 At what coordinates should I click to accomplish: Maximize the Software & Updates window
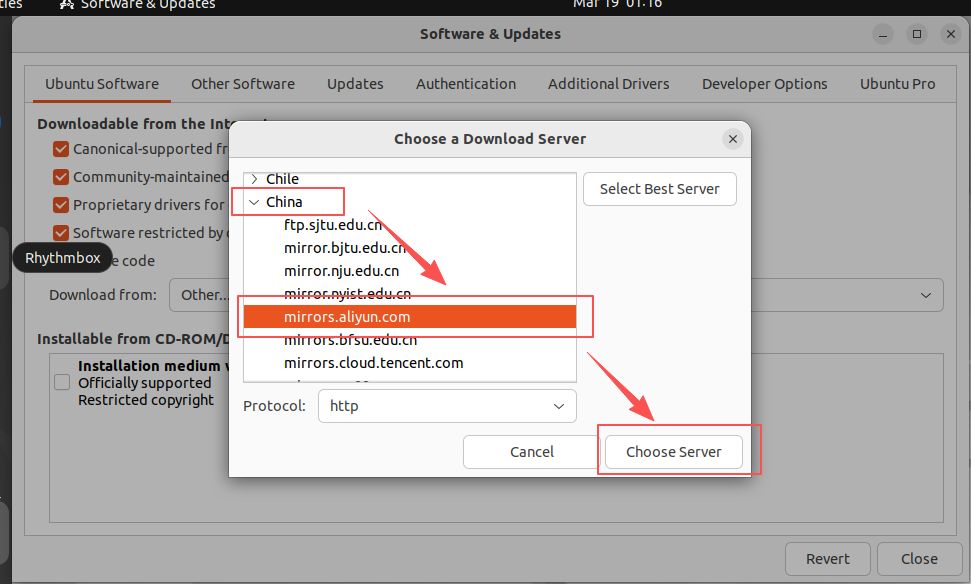[917, 34]
